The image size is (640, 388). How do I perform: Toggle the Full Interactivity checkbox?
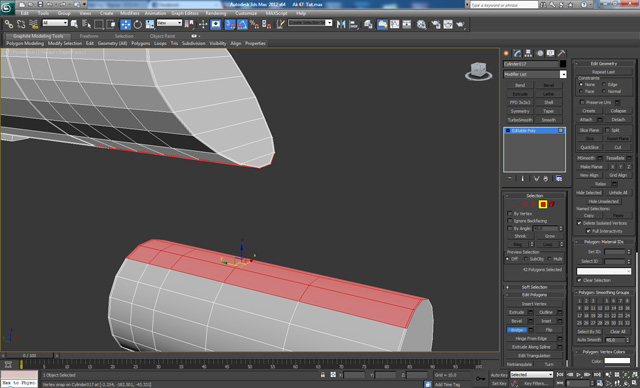click(x=588, y=231)
